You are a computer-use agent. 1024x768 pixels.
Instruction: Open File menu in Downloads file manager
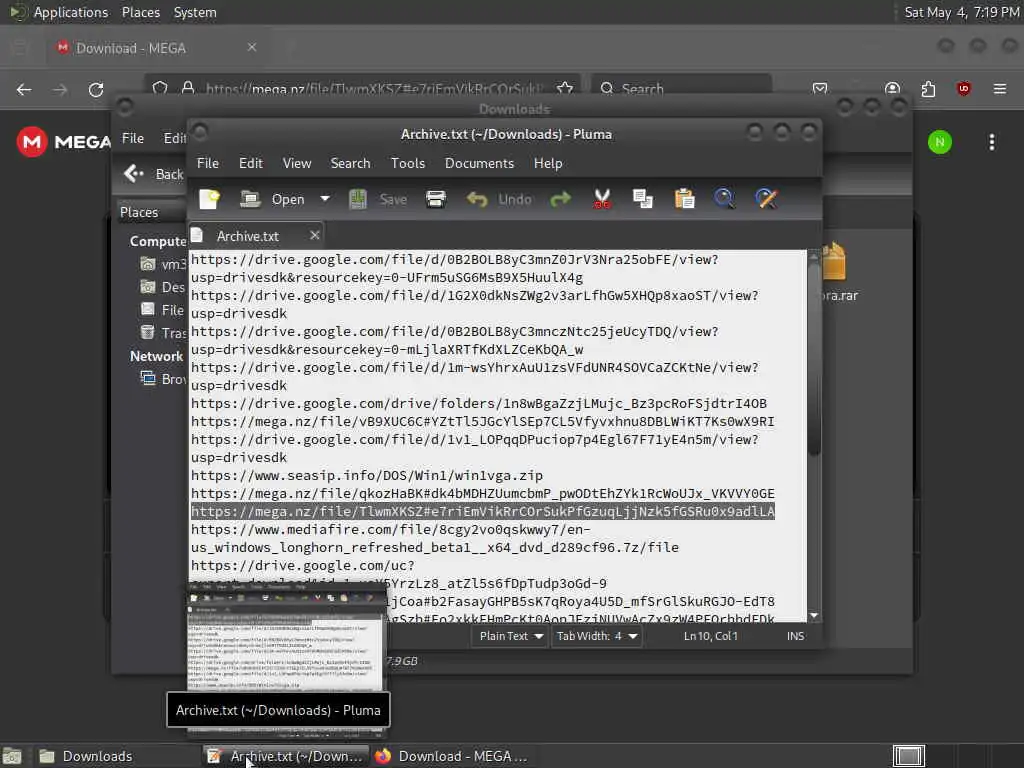point(133,138)
